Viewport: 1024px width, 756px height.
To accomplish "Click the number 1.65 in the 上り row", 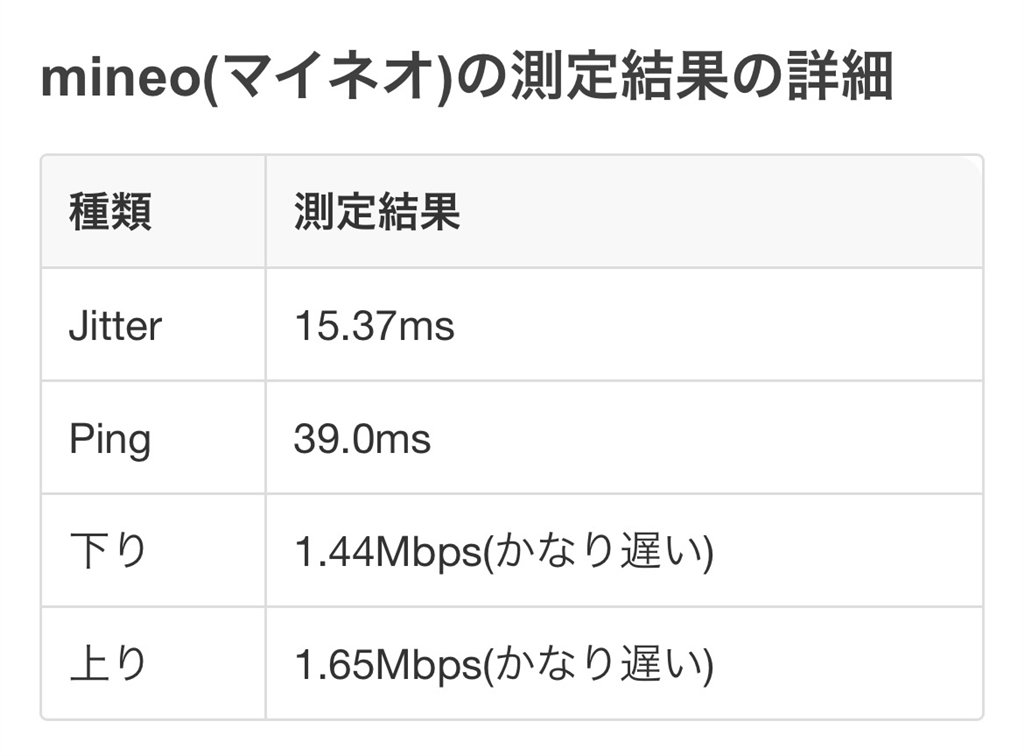I will 329,665.
